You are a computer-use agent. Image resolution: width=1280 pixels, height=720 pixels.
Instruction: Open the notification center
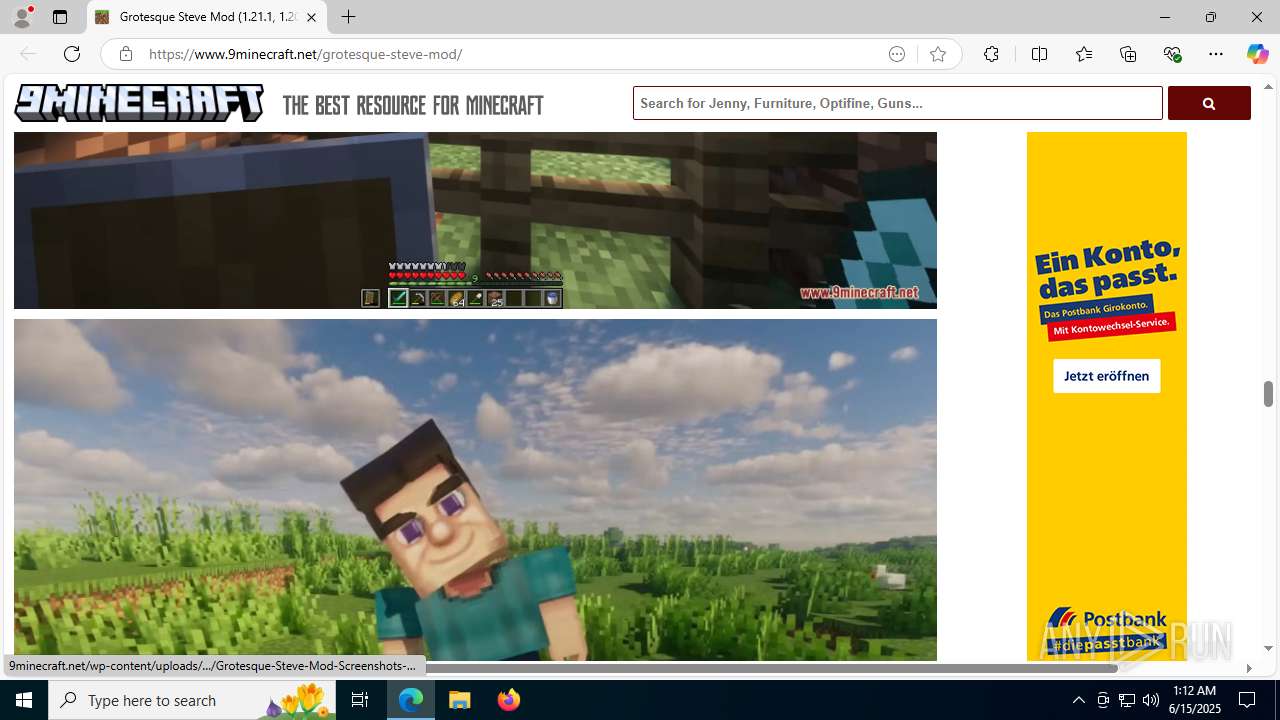[x=1247, y=700]
